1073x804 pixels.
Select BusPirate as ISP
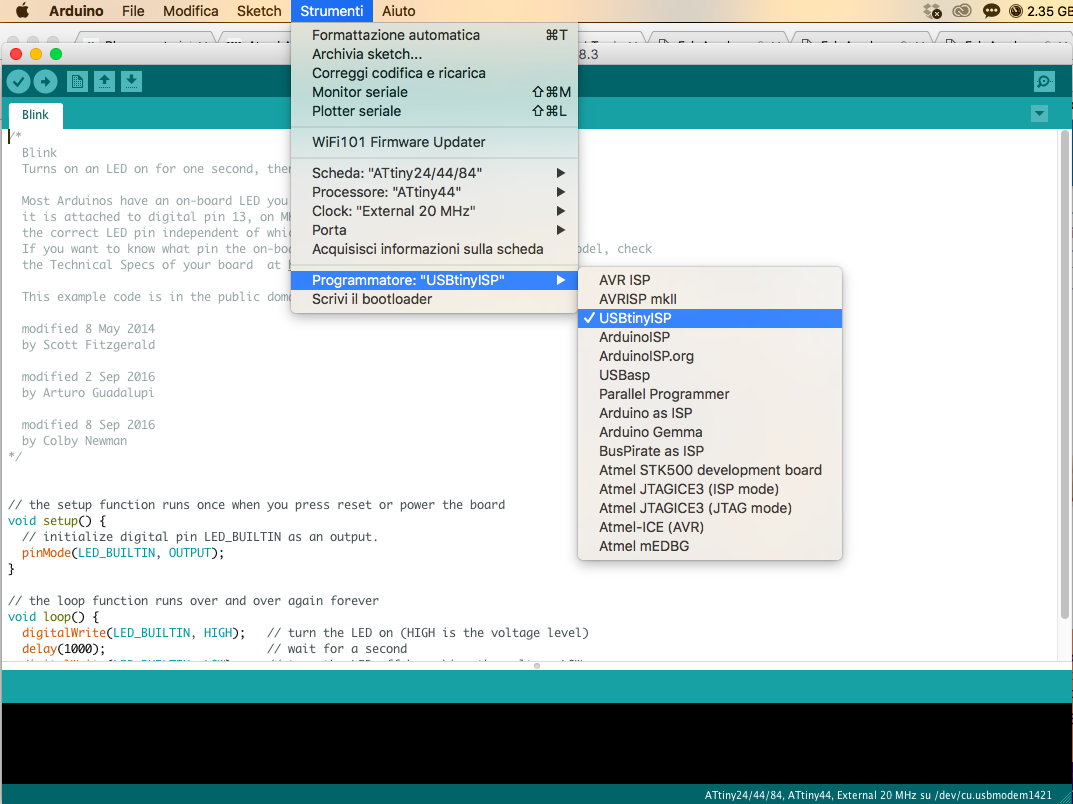pyautogui.click(x=710, y=452)
